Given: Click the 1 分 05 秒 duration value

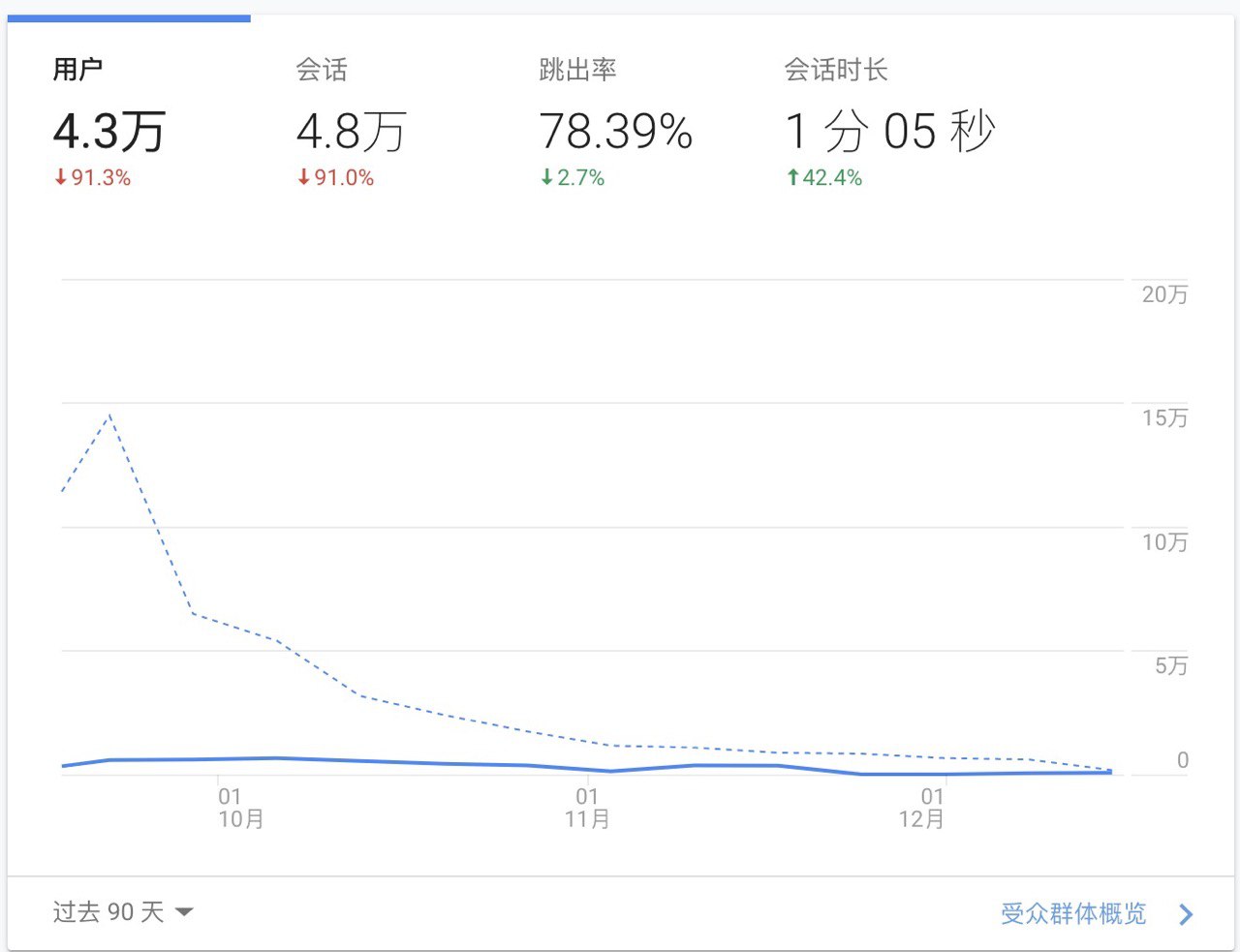Looking at the screenshot, I should click(889, 132).
